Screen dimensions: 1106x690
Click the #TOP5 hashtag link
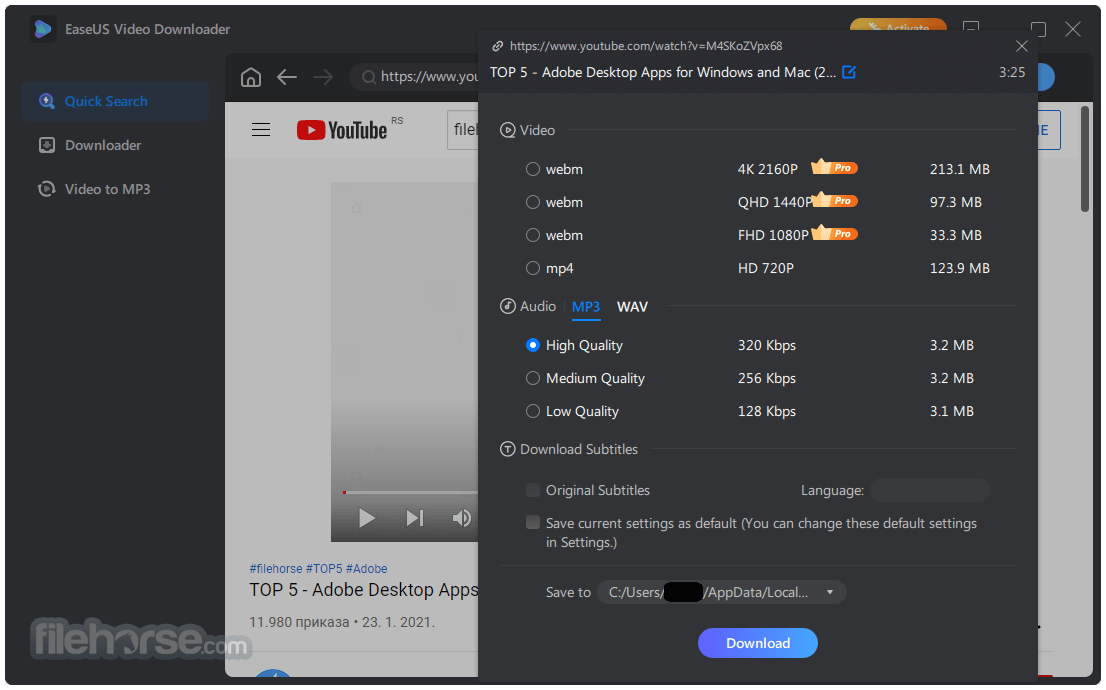[x=324, y=569]
